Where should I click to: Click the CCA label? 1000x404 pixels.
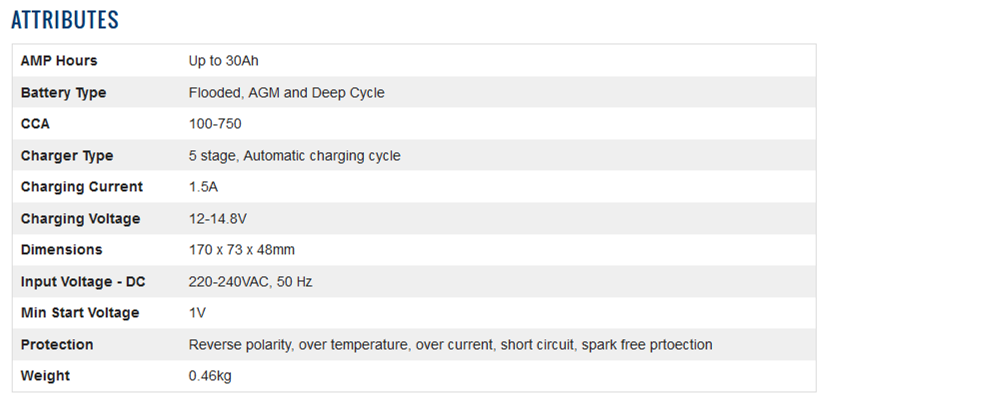pos(35,124)
